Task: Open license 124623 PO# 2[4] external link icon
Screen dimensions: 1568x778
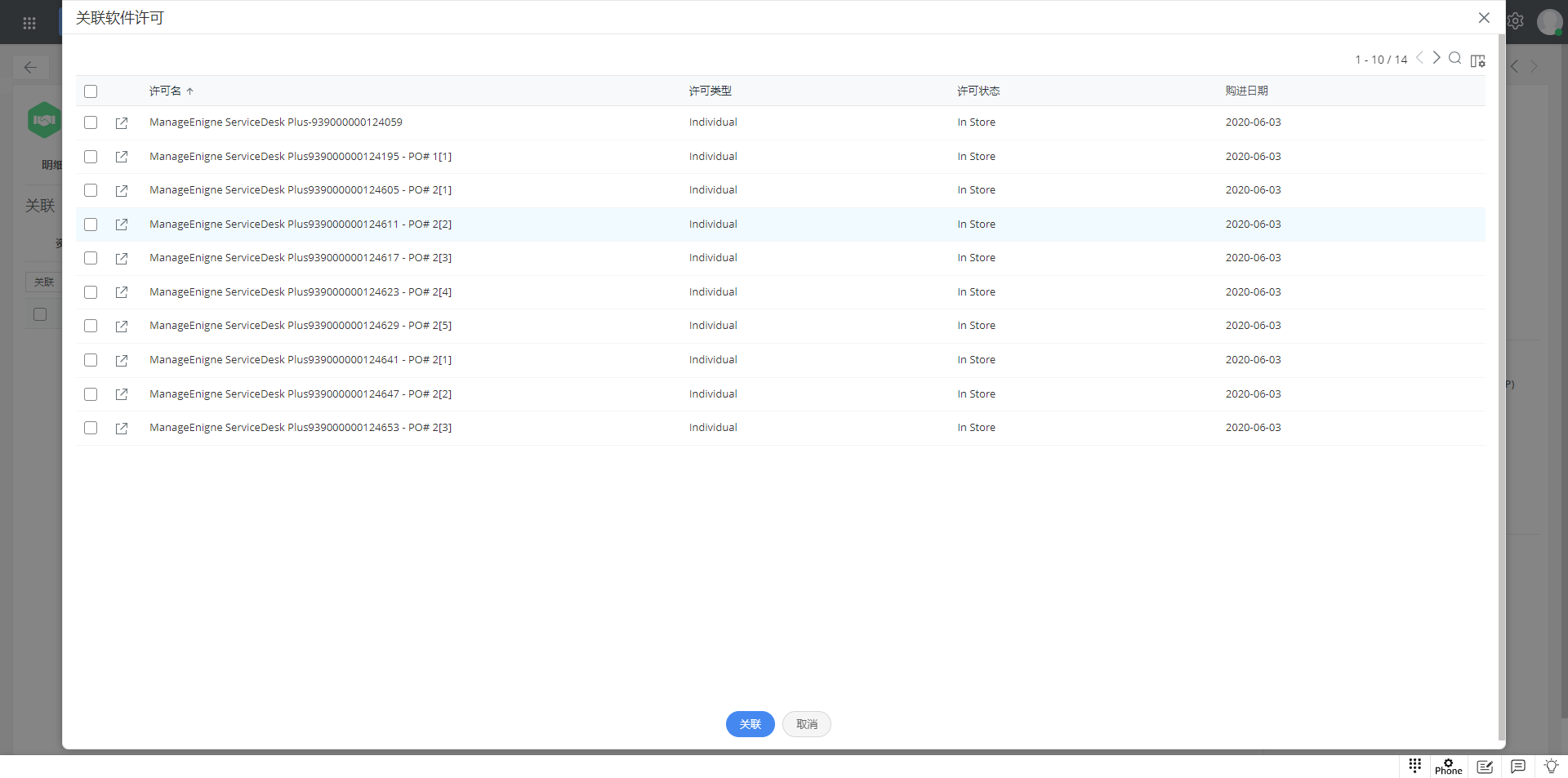Action: click(x=122, y=292)
